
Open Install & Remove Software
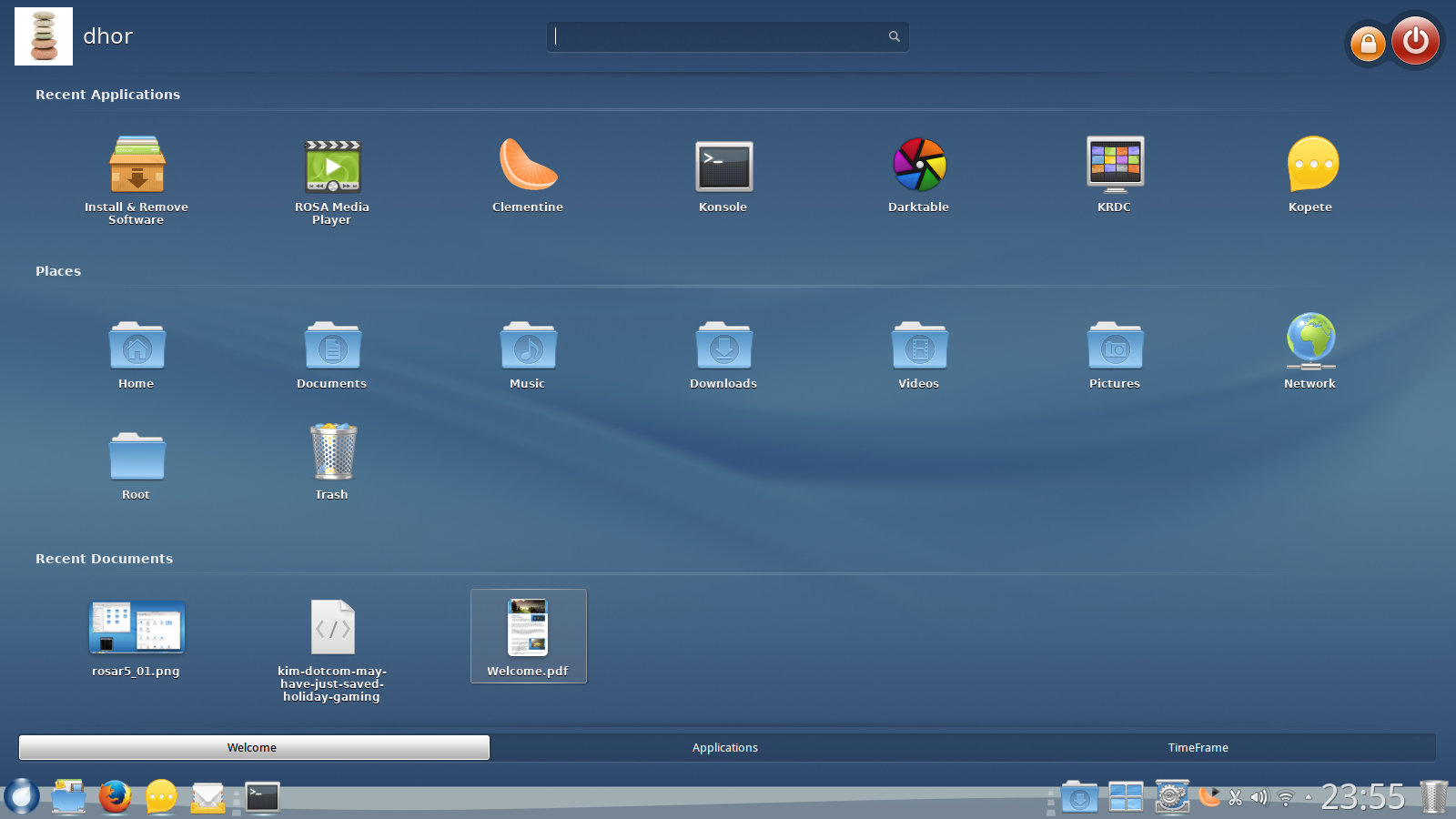(x=136, y=179)
